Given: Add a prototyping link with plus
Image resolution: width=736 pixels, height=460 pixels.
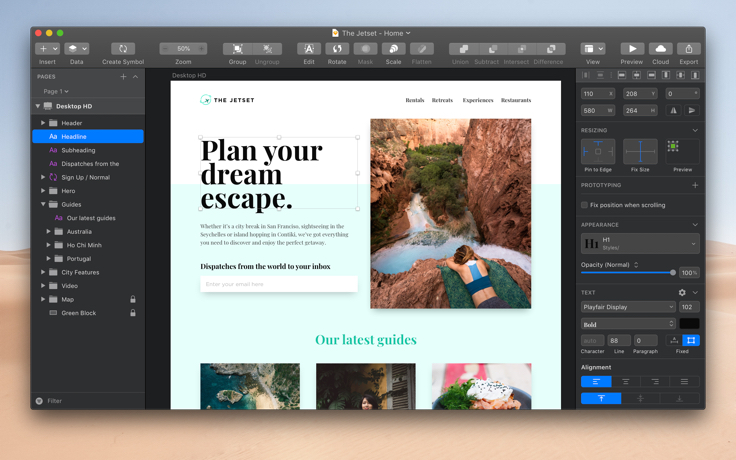Looking at the screenshot, I should 695,185.
